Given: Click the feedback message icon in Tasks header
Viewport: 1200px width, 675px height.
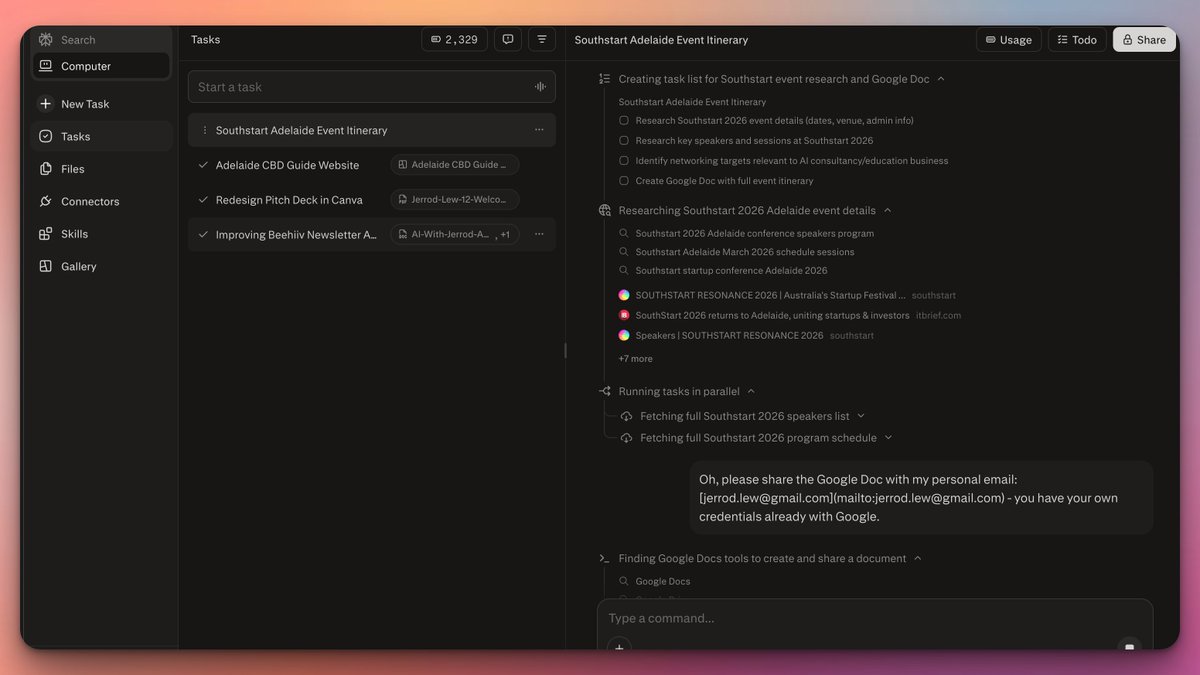Looking at the screenshot, I should (x=508, y=40).
